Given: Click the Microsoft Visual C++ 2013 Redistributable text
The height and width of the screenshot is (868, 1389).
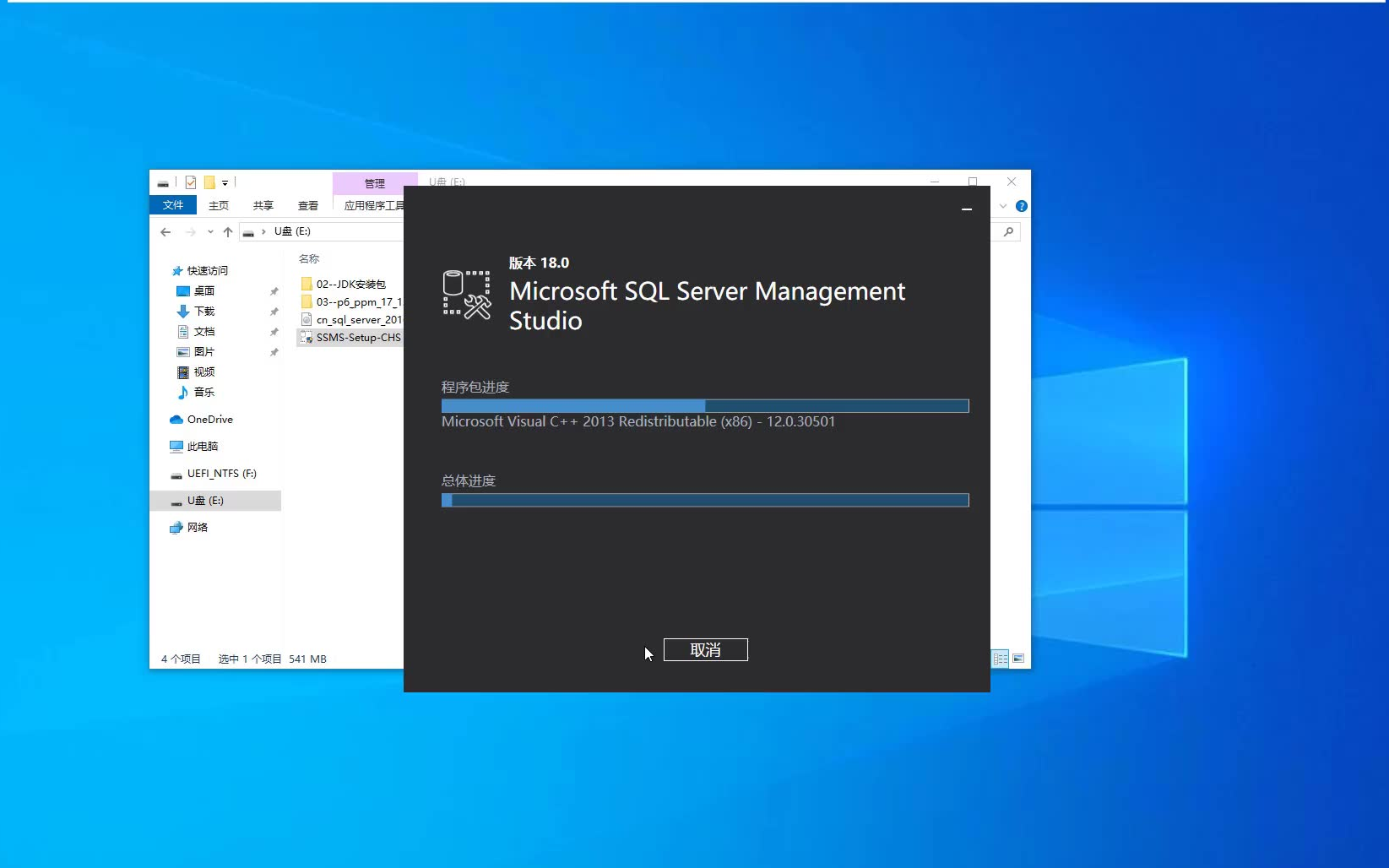Looking at the screenshot, I should [638, 421].
